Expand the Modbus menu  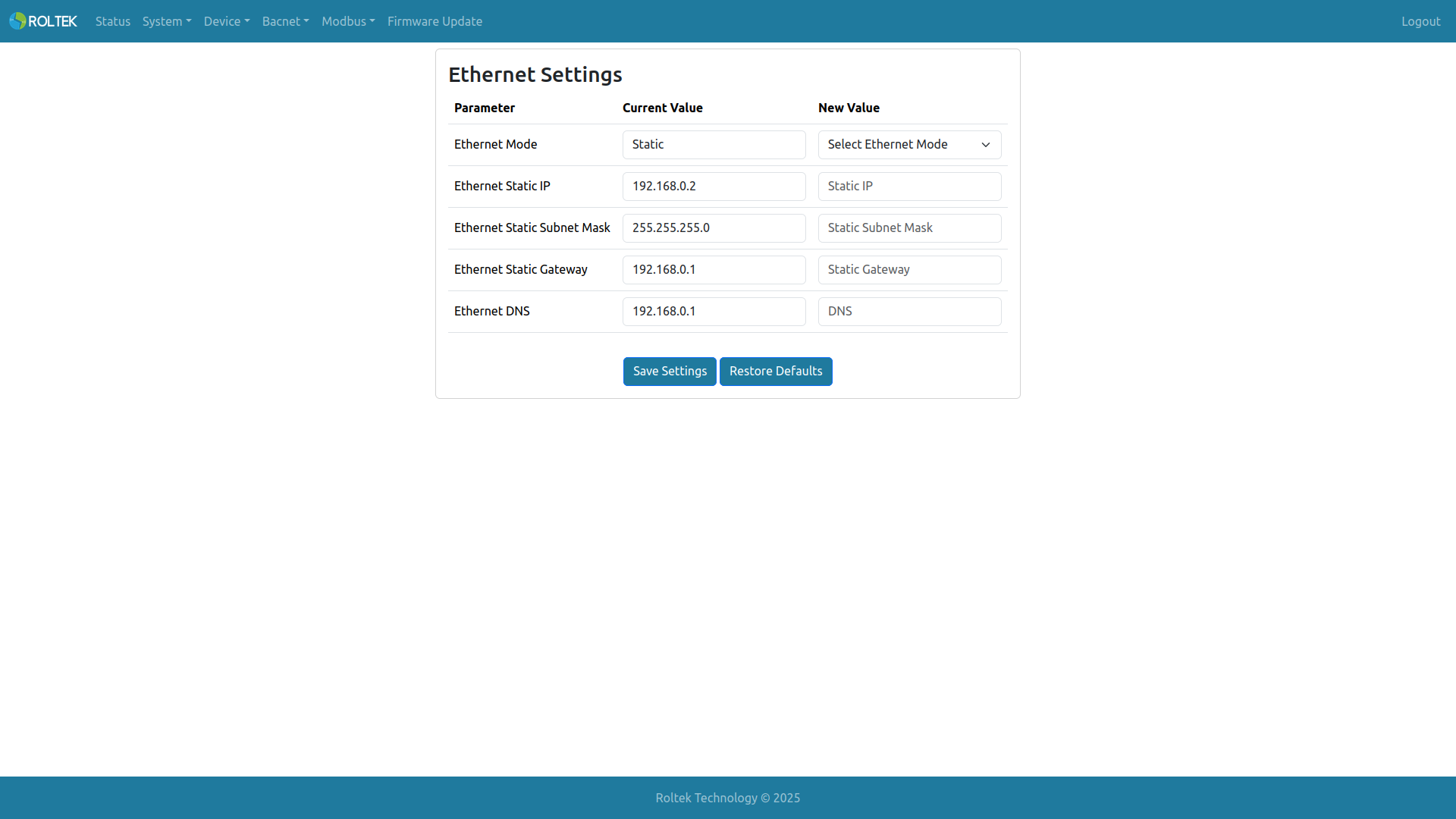(348, 21)
